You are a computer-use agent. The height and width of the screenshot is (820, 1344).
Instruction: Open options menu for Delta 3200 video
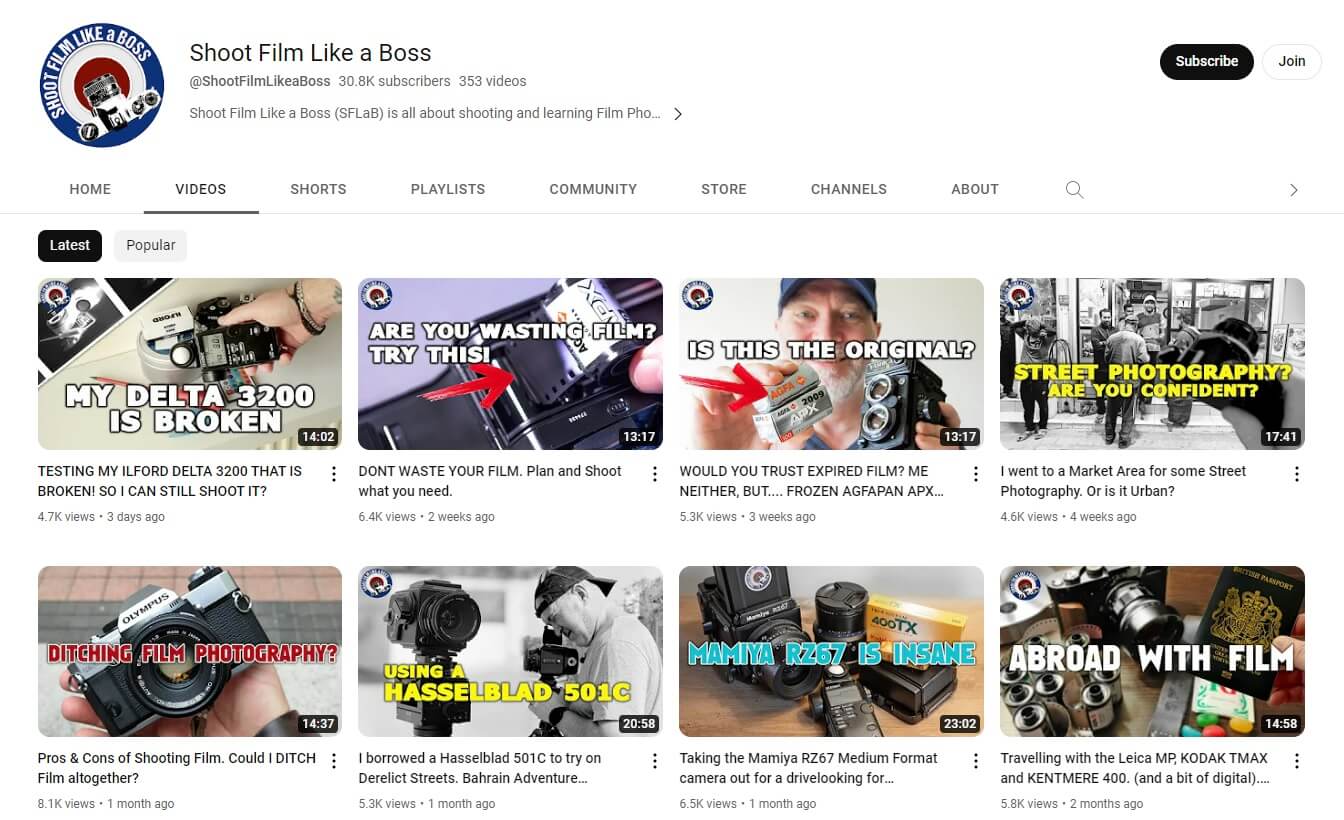334,474
